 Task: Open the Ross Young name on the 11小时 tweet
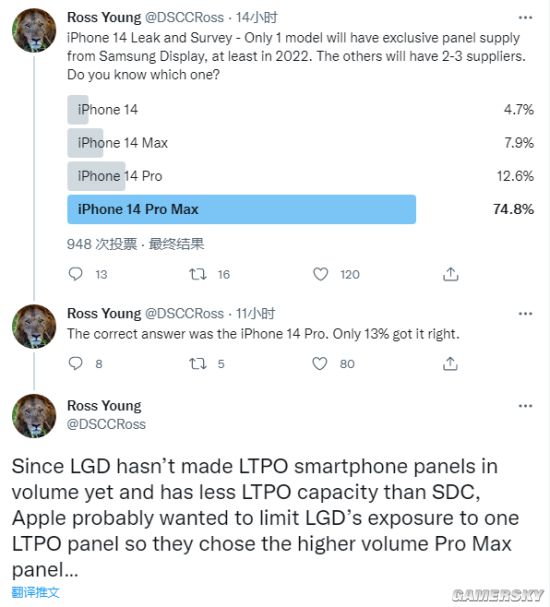click(104, 314)
